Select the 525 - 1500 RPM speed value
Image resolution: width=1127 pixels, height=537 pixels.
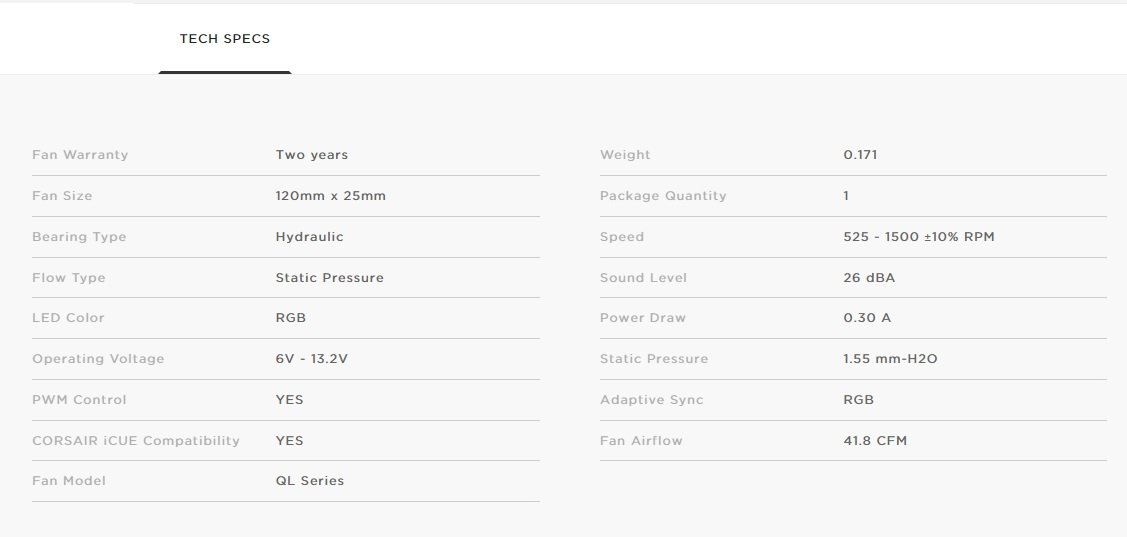pyautogui.click(x=918, y=237)
